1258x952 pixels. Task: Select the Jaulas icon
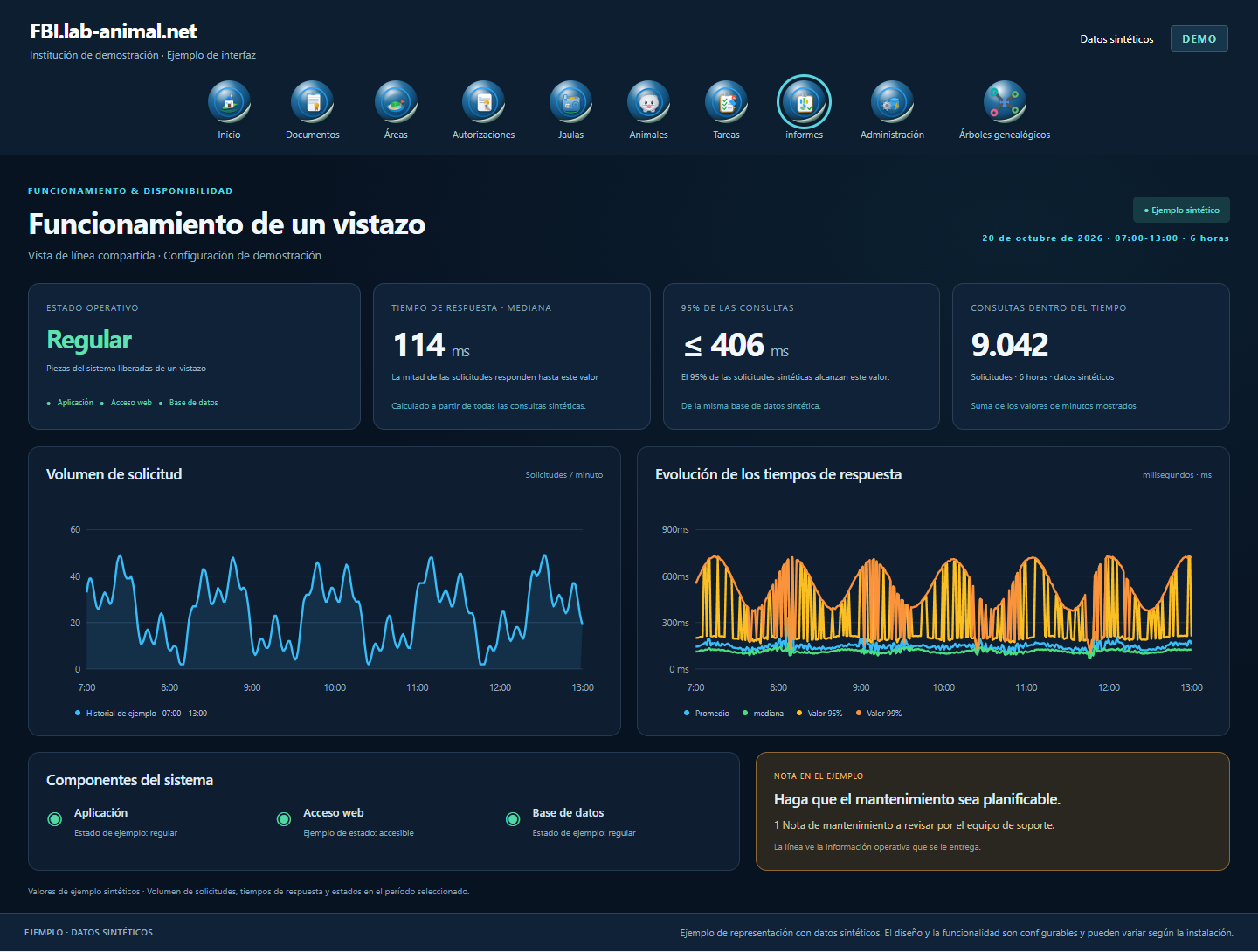point(570,101)
